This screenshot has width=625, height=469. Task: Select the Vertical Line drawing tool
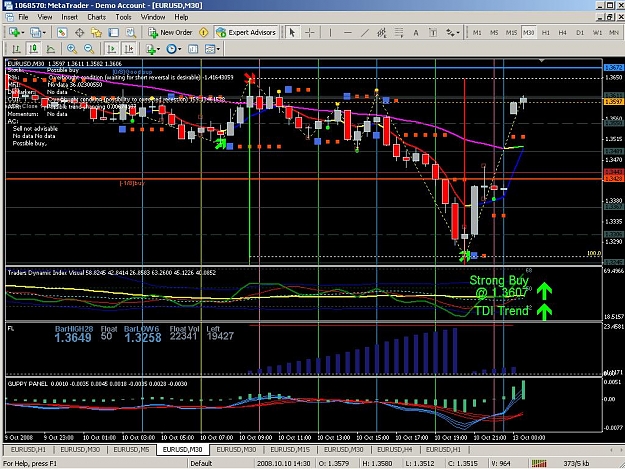(x=330, y=32)
